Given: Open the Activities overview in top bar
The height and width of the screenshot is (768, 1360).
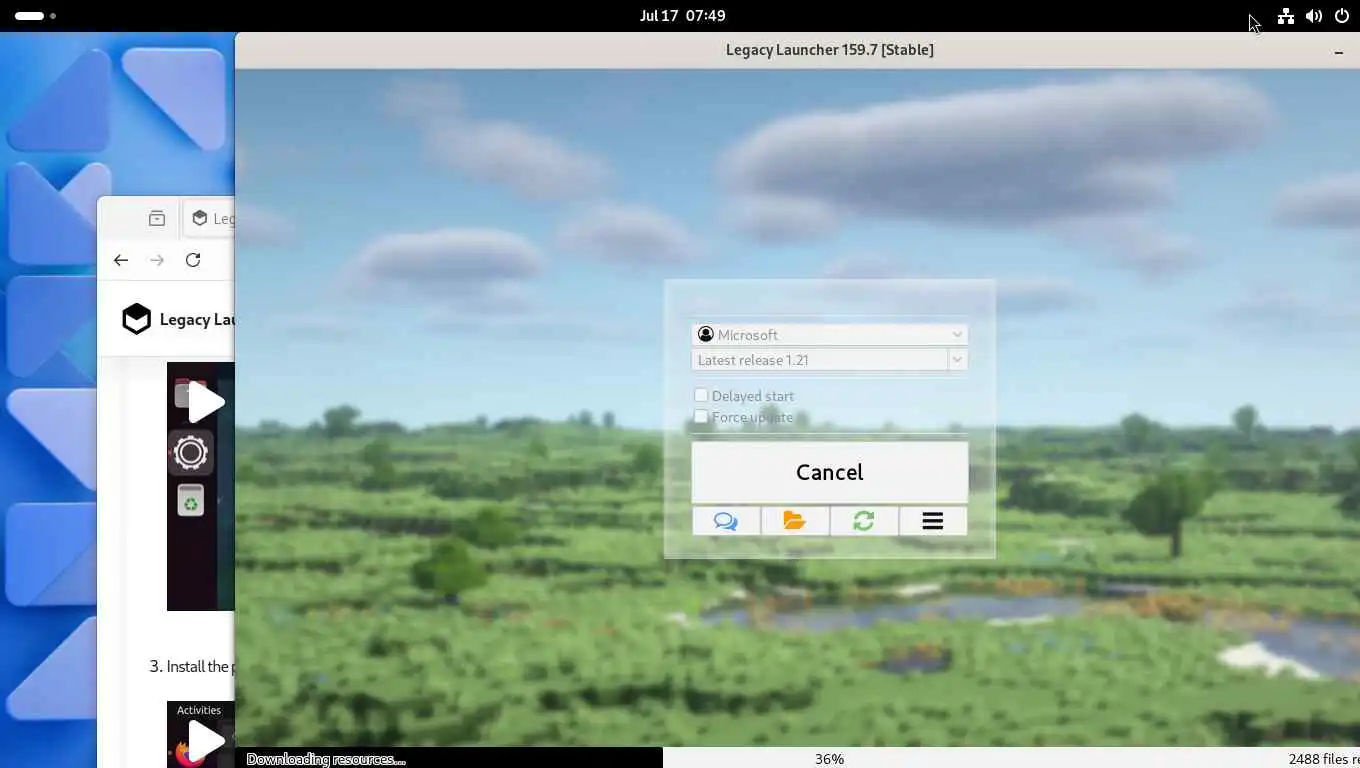Looking at the screenshot, I should coord(35,16).
